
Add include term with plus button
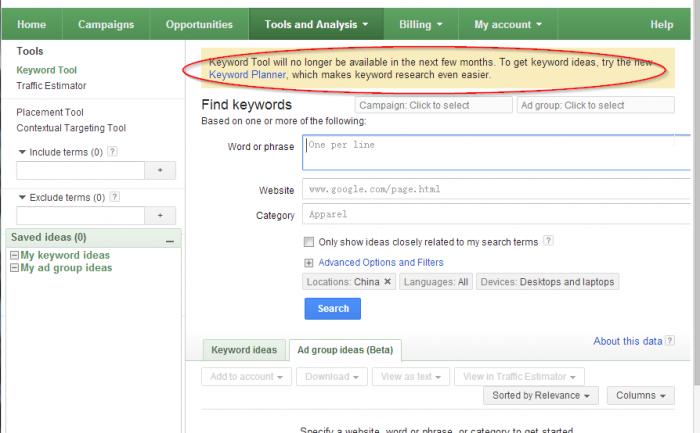point(160,170)
